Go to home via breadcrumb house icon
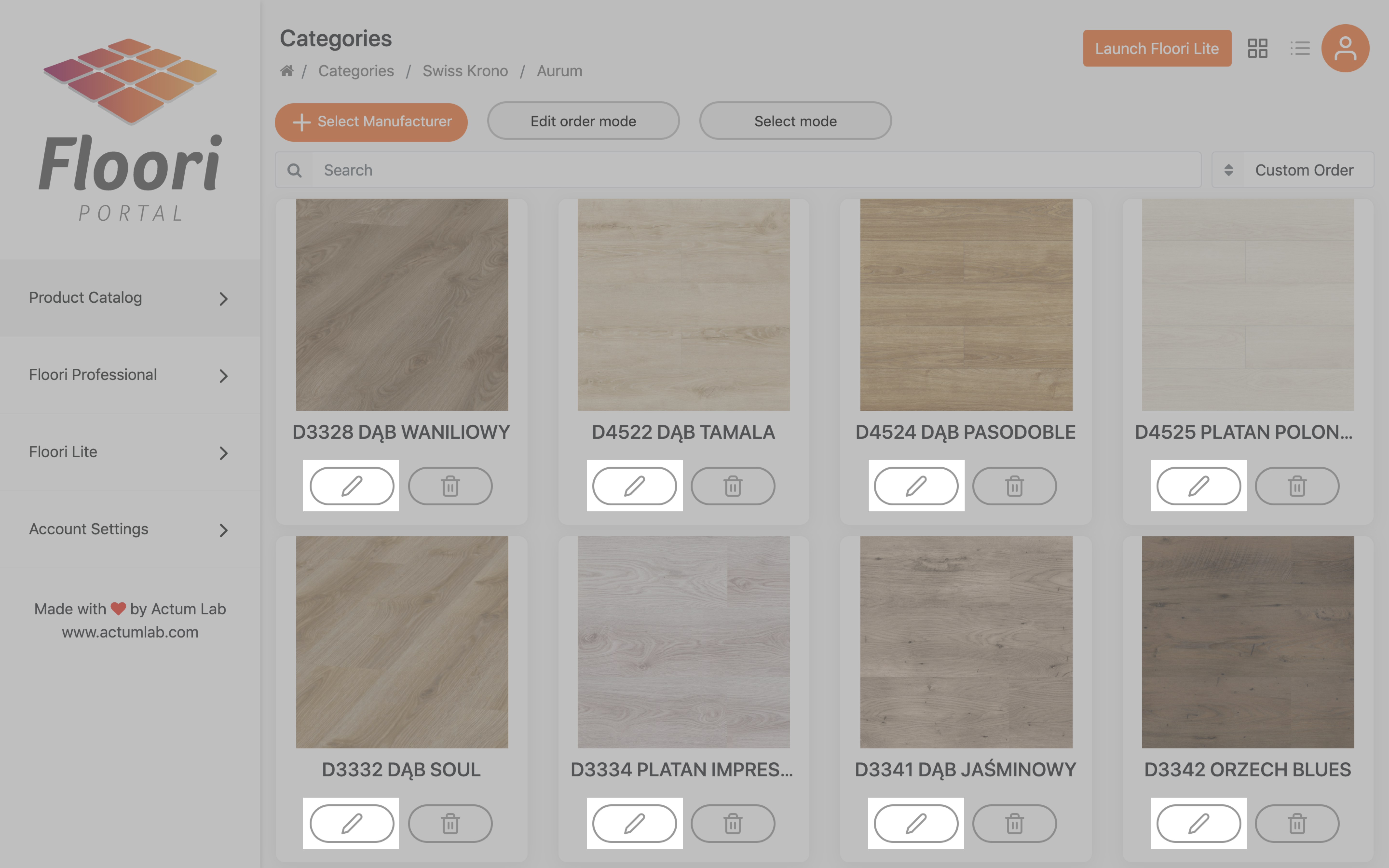The height and width of the screenshot is (868, 1389). pyautogui.click(x=287, y=71)
